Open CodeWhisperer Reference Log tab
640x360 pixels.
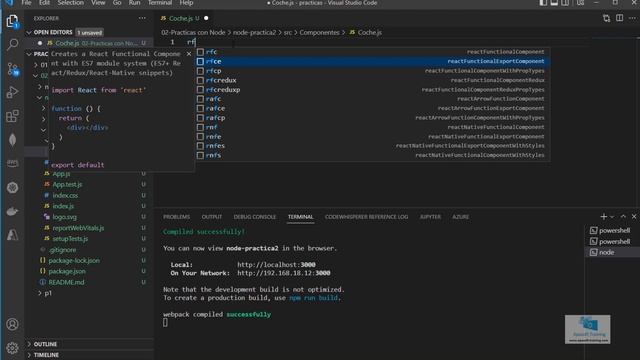click(366, 217)
